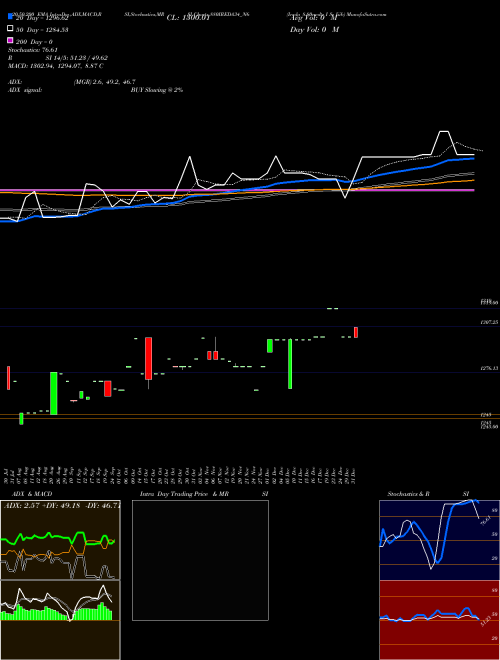Click the 1276.13 price level label
The height and width of the screenshot is (660, 500).
(489, 368)
